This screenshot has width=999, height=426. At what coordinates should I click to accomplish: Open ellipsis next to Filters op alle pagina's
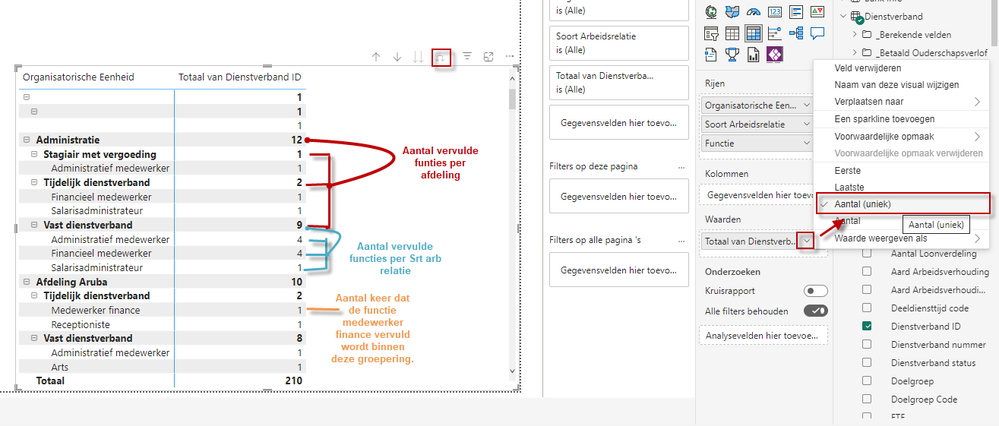[x=682, y=241]
